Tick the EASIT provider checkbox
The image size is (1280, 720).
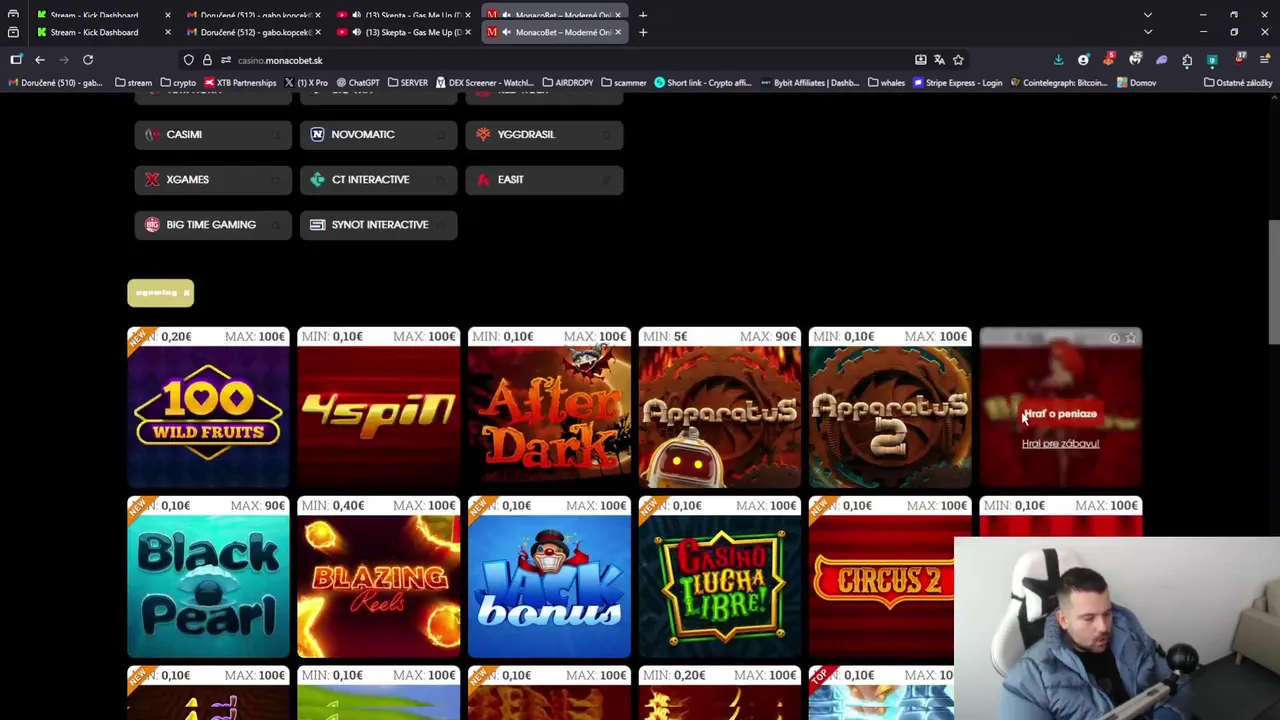pos(607,180)
